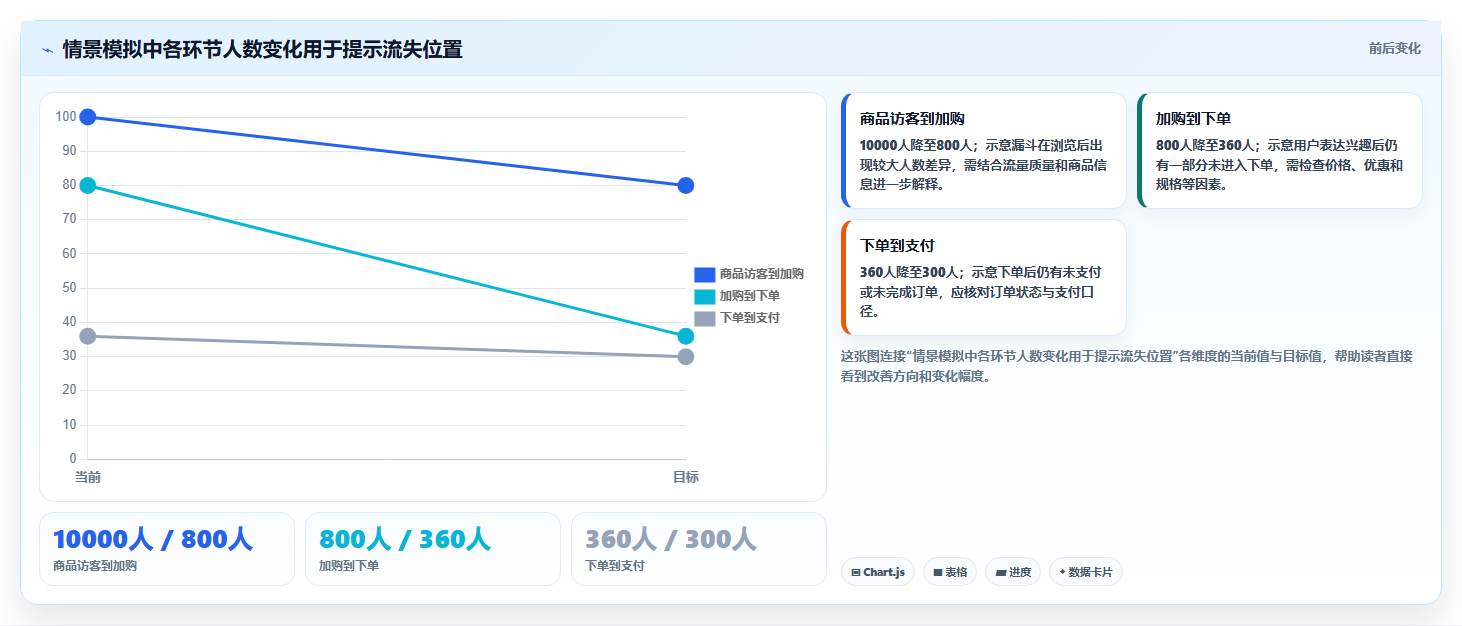Click cyan data point at 36 on 目标
This screenshot has width=1462, height=626.
click(686, 336)
